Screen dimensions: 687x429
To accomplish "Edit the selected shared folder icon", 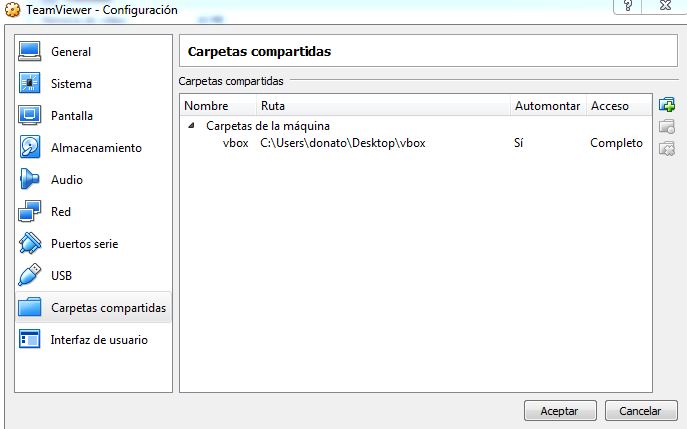I will [x=667, y=127].
